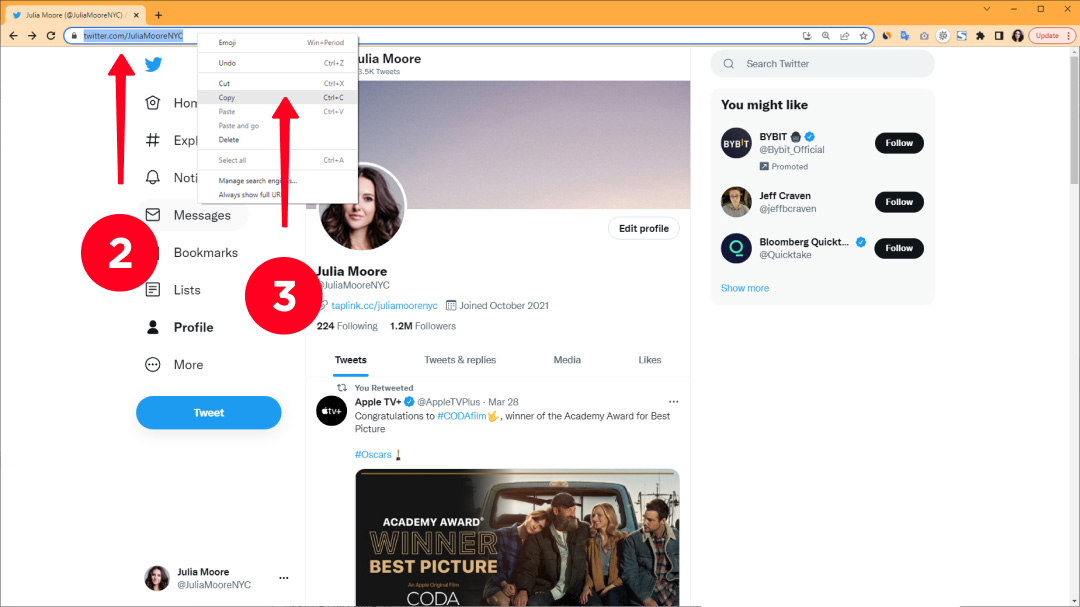Close the Julia Moore browser tab
Image resolution: width=1080 pixels, height=607 pixels.
pyautogui.click(x=136, y=14)
